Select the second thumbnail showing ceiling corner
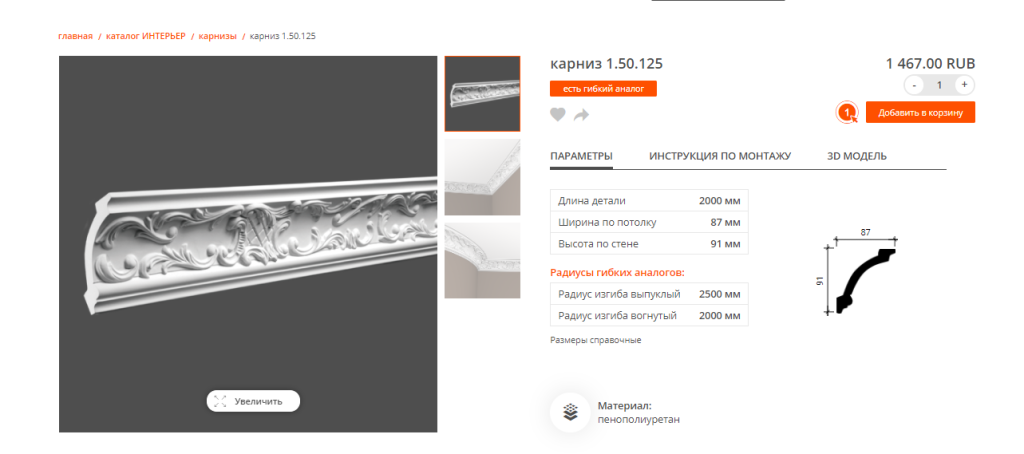 pyautogui.click(x=483, y=177)
